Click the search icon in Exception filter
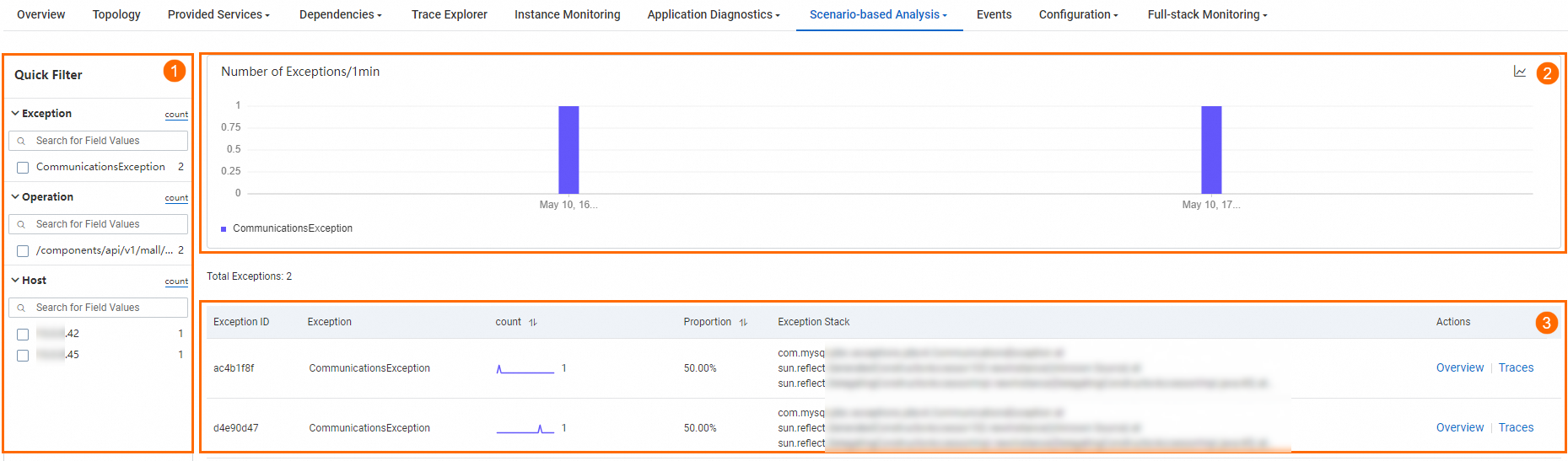Viewport: 1568px width, 461px height. (22, 141)
